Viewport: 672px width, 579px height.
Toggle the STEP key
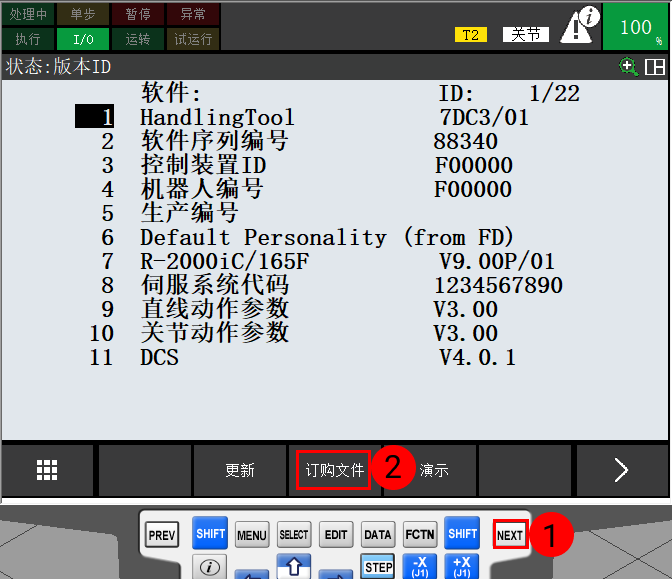(378, 567)
